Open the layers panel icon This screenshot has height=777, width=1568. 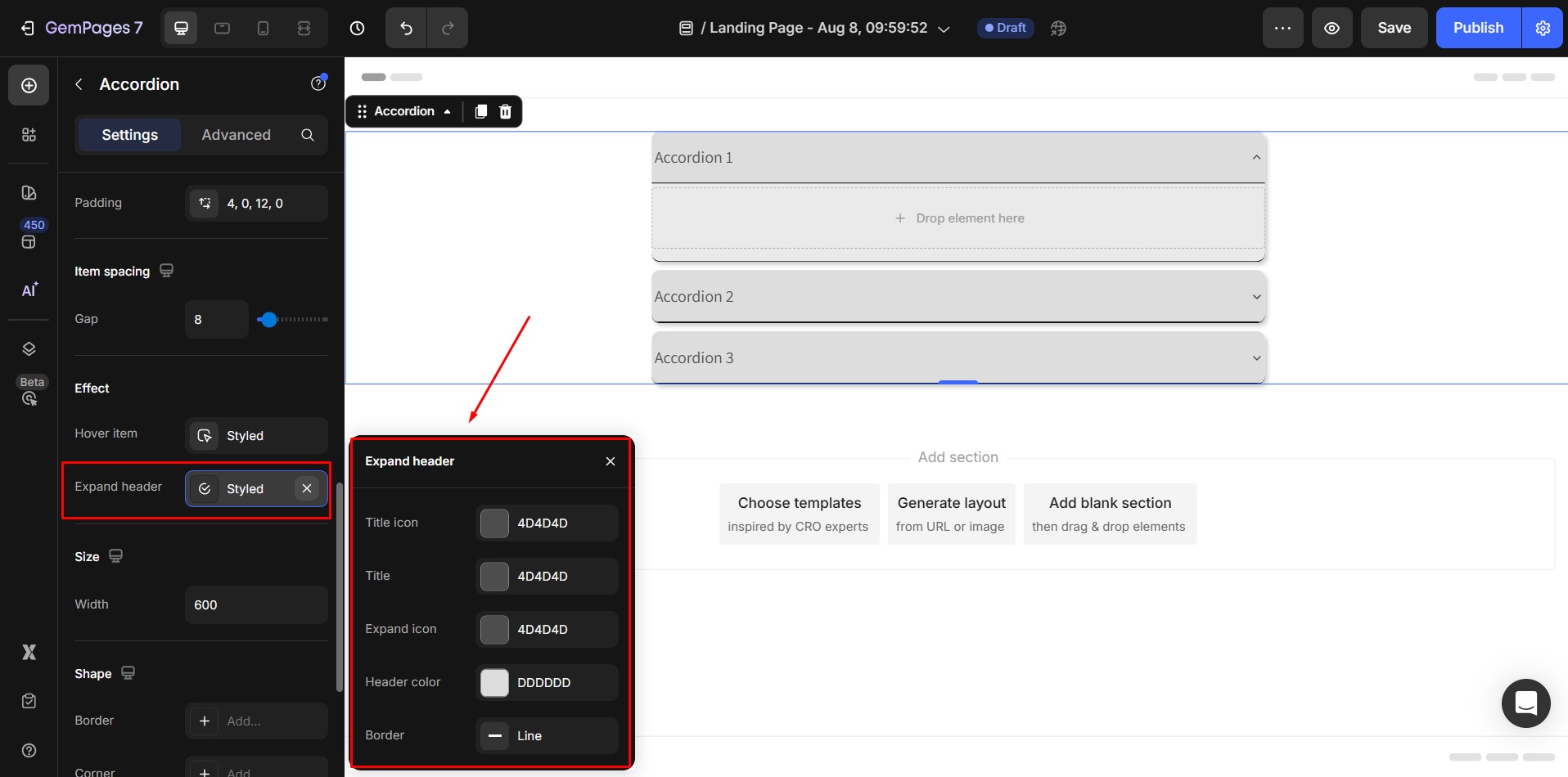[29, 349]
